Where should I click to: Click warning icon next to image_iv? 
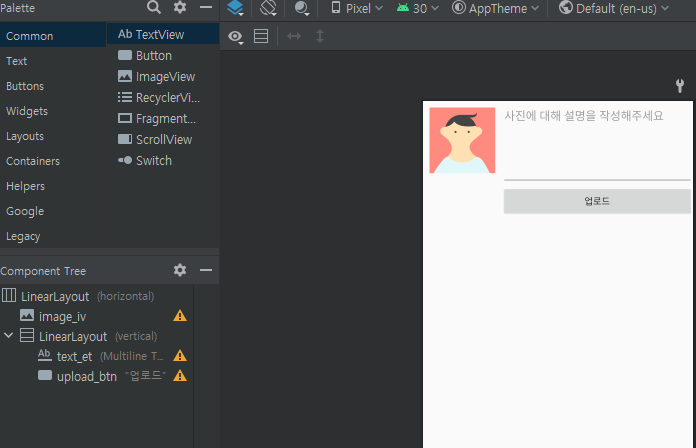click(x=180, y=316)
